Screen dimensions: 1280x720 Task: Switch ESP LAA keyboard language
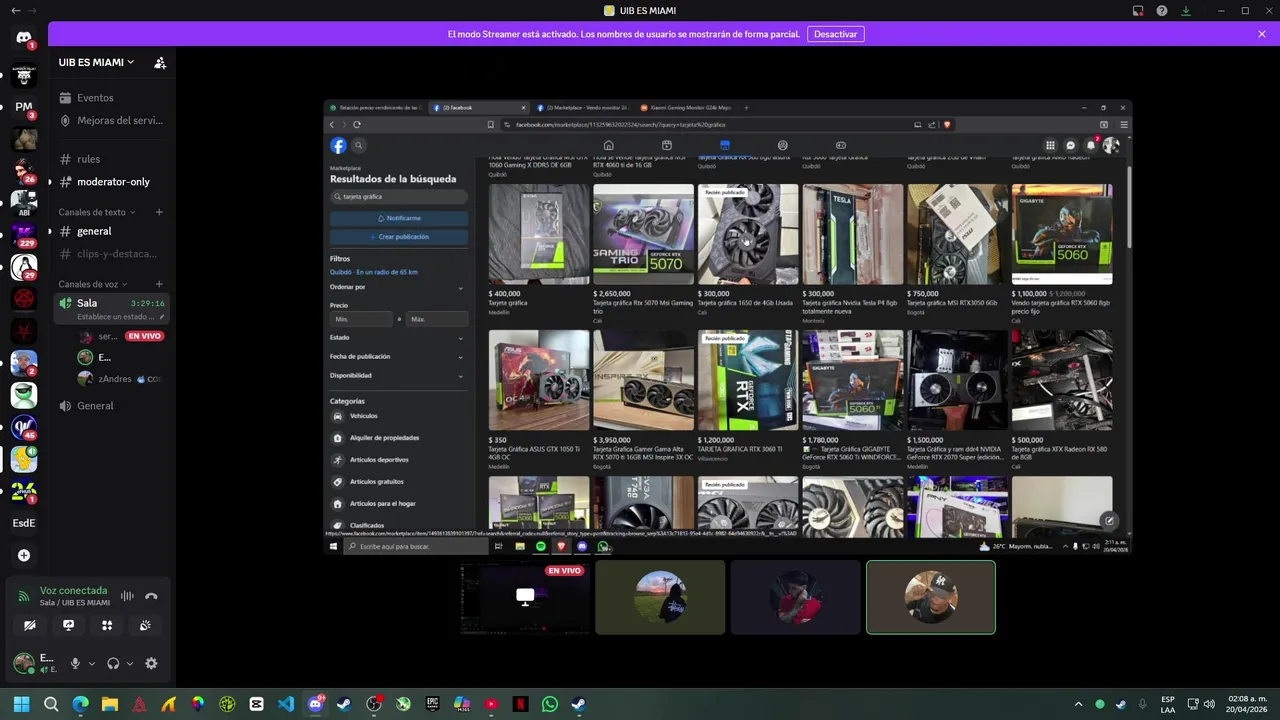click(x=1168, y=704)
